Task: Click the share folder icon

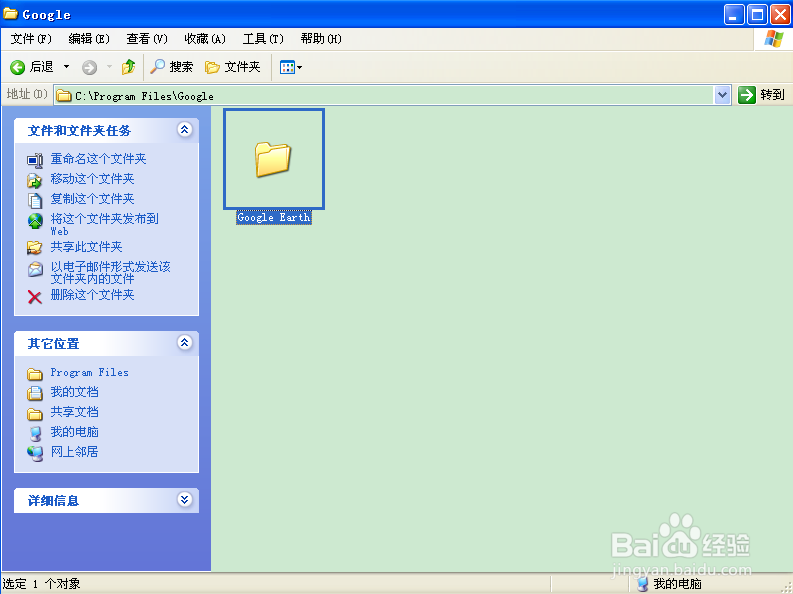Action: (x=35, y=248)
